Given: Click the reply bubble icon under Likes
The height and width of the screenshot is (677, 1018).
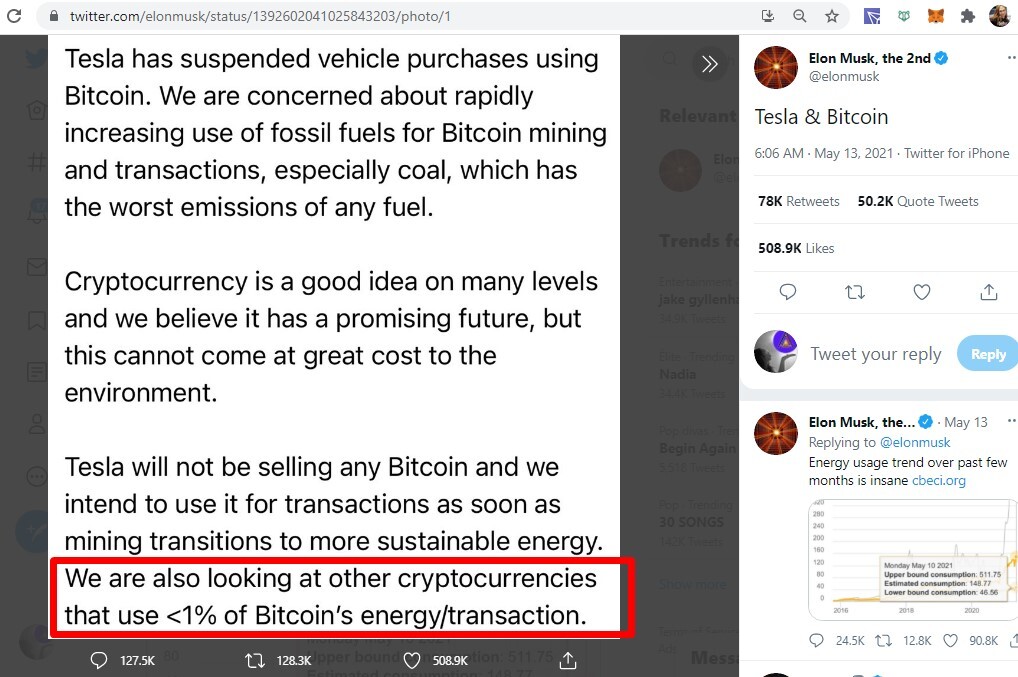Looking at the screenshot, I should pyautogui.click(x=788, y=292).
